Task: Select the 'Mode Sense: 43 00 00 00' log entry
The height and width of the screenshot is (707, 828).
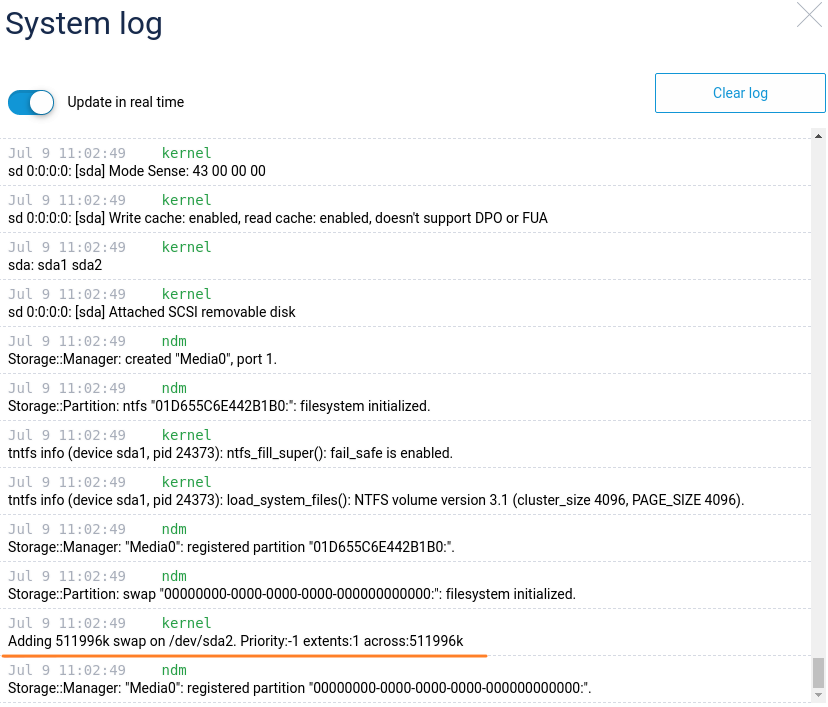Action: click(137, 171)
